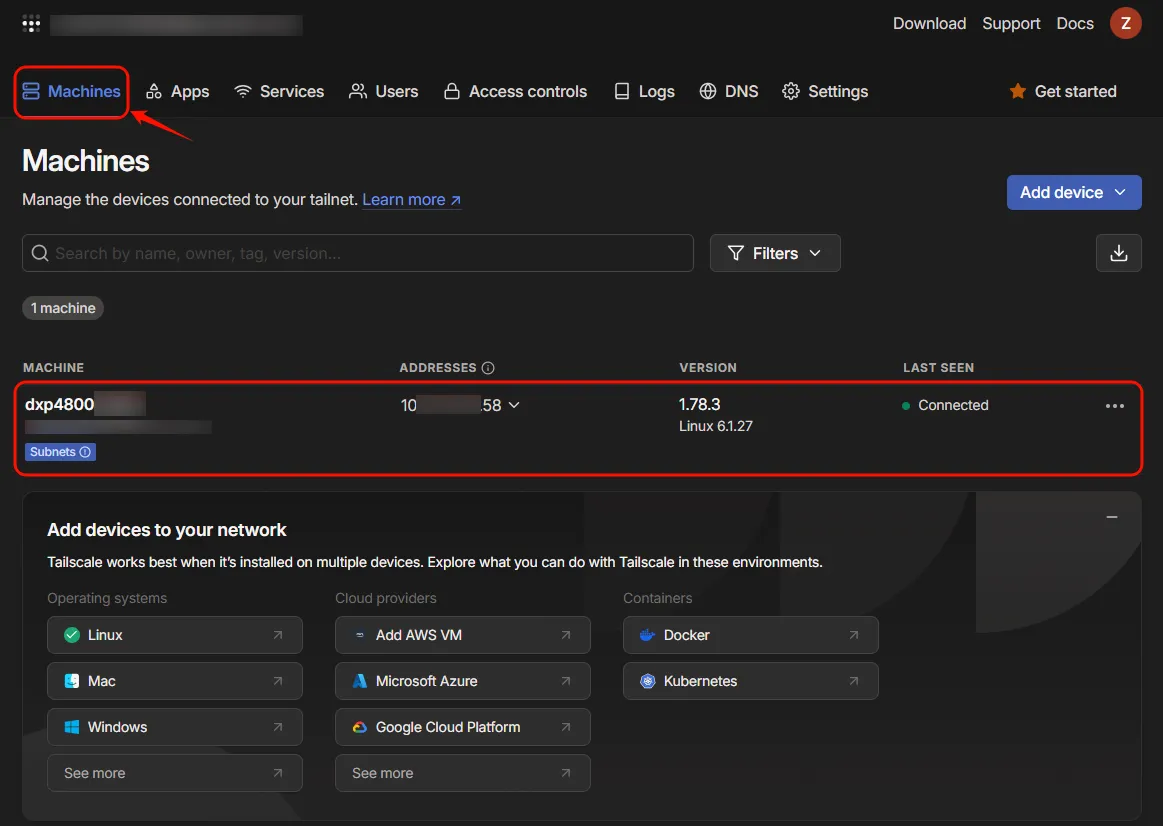Screen dimensions: 1163x826
Task: Open the three-dot menu for dxp4800 machine
Action: point(1114,406)
